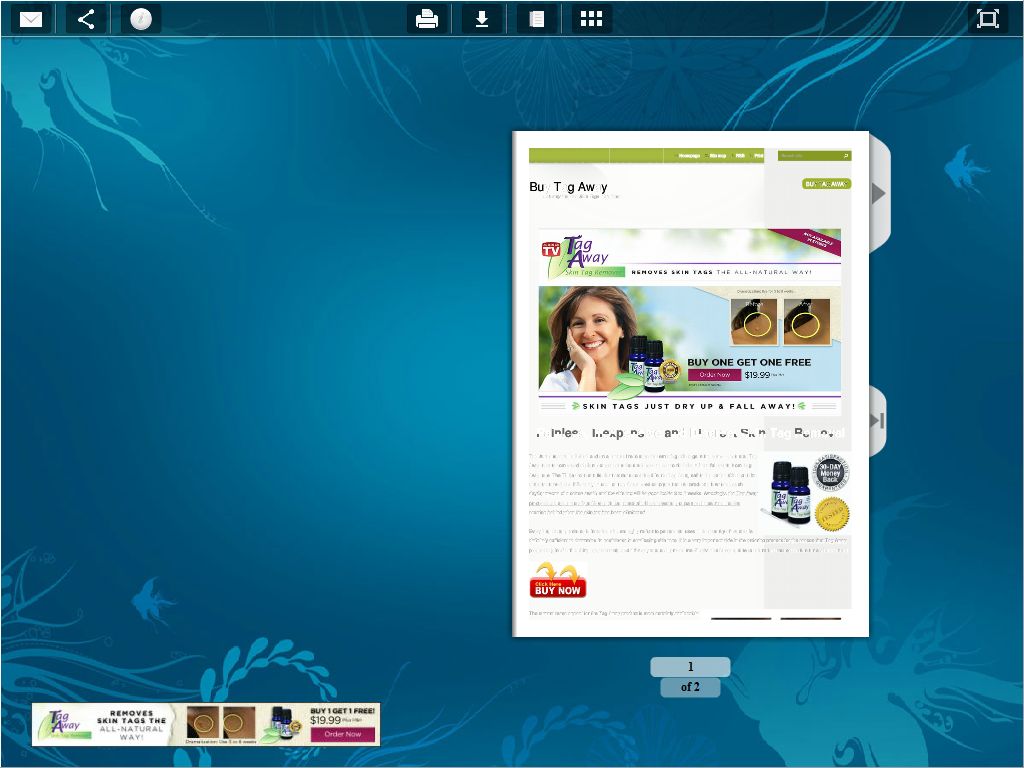The image size is (1024, 768).
Task: Open the Tag Away banner ad at bottom
Action: point(206,724)
